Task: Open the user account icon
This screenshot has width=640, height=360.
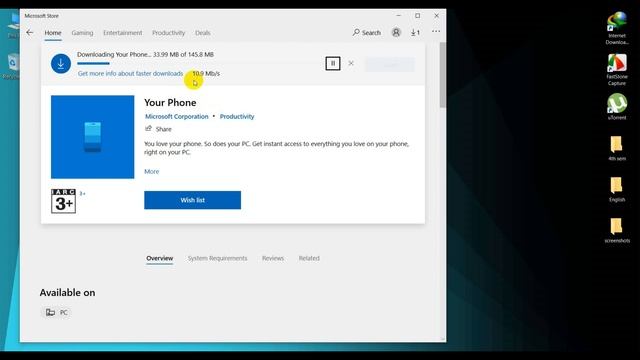Action: [x=396, y=32]
